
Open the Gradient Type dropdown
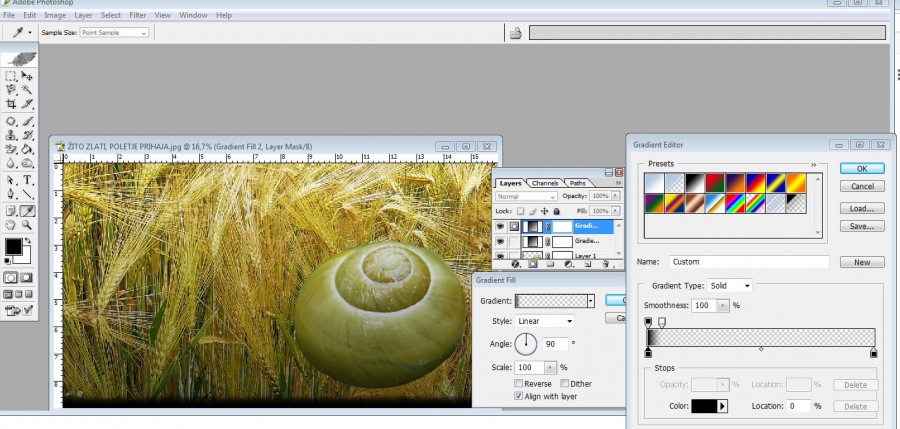click(x=731, y=285)
